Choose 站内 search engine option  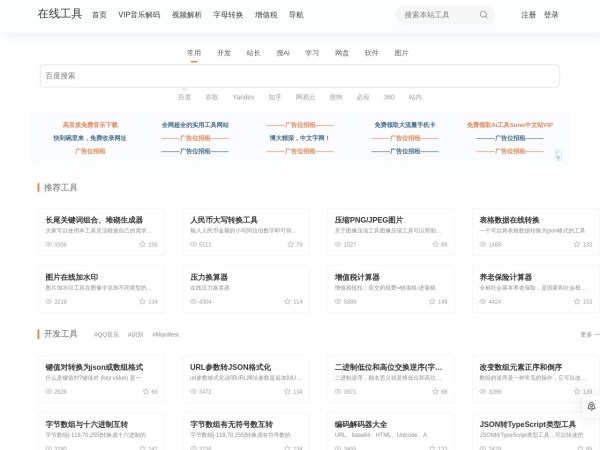click(415, 97)
